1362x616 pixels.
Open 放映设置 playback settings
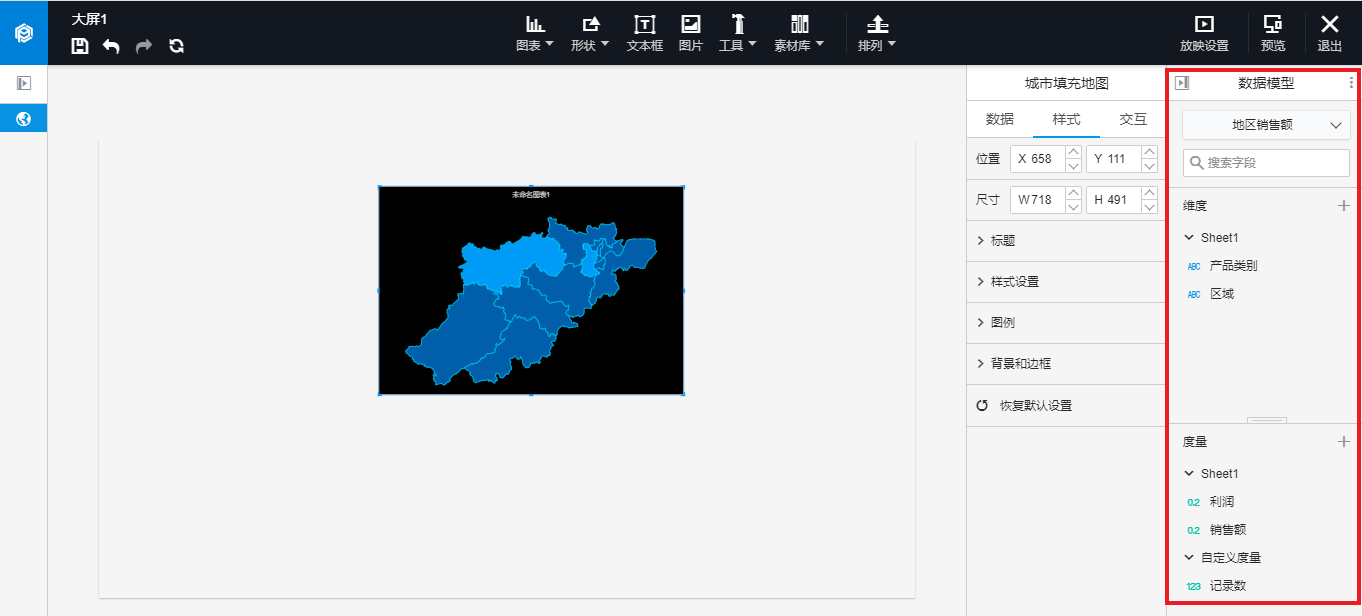point(1204,33)
